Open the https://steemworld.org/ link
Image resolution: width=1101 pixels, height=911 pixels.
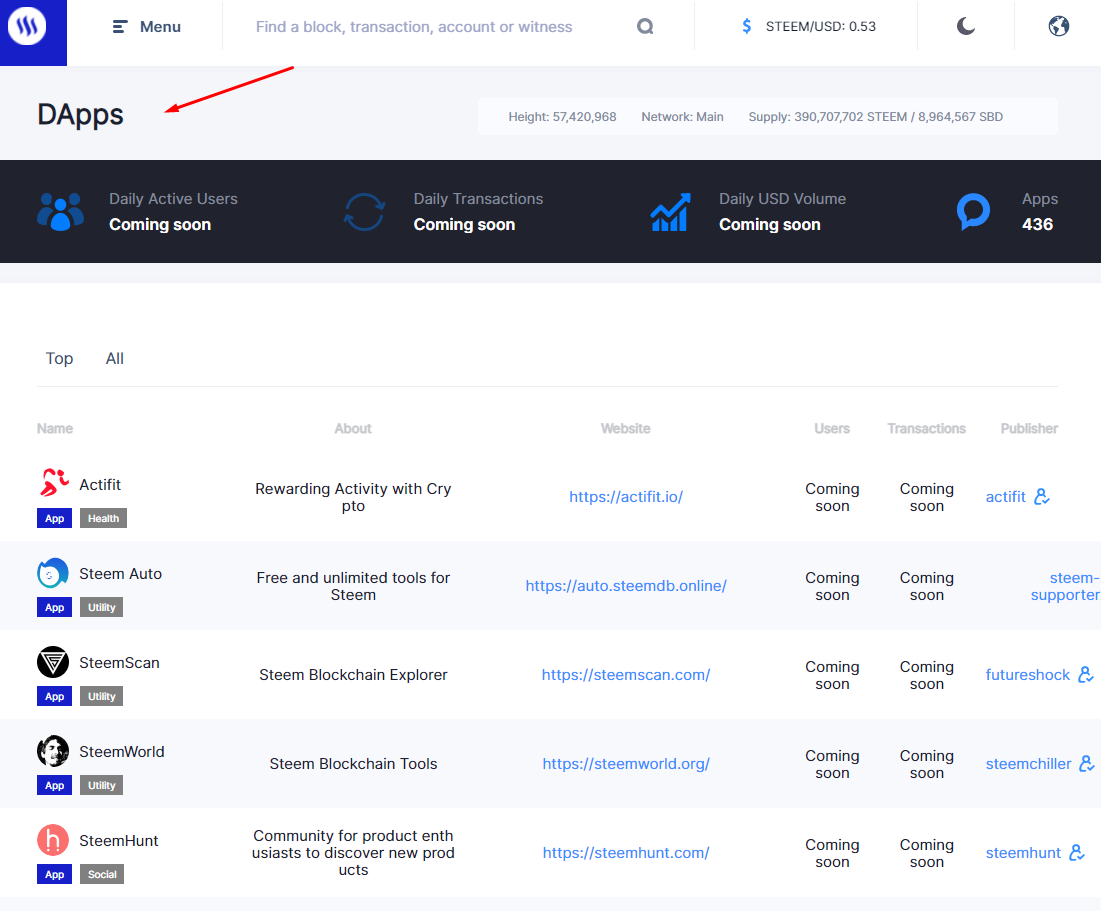point(626,763)
